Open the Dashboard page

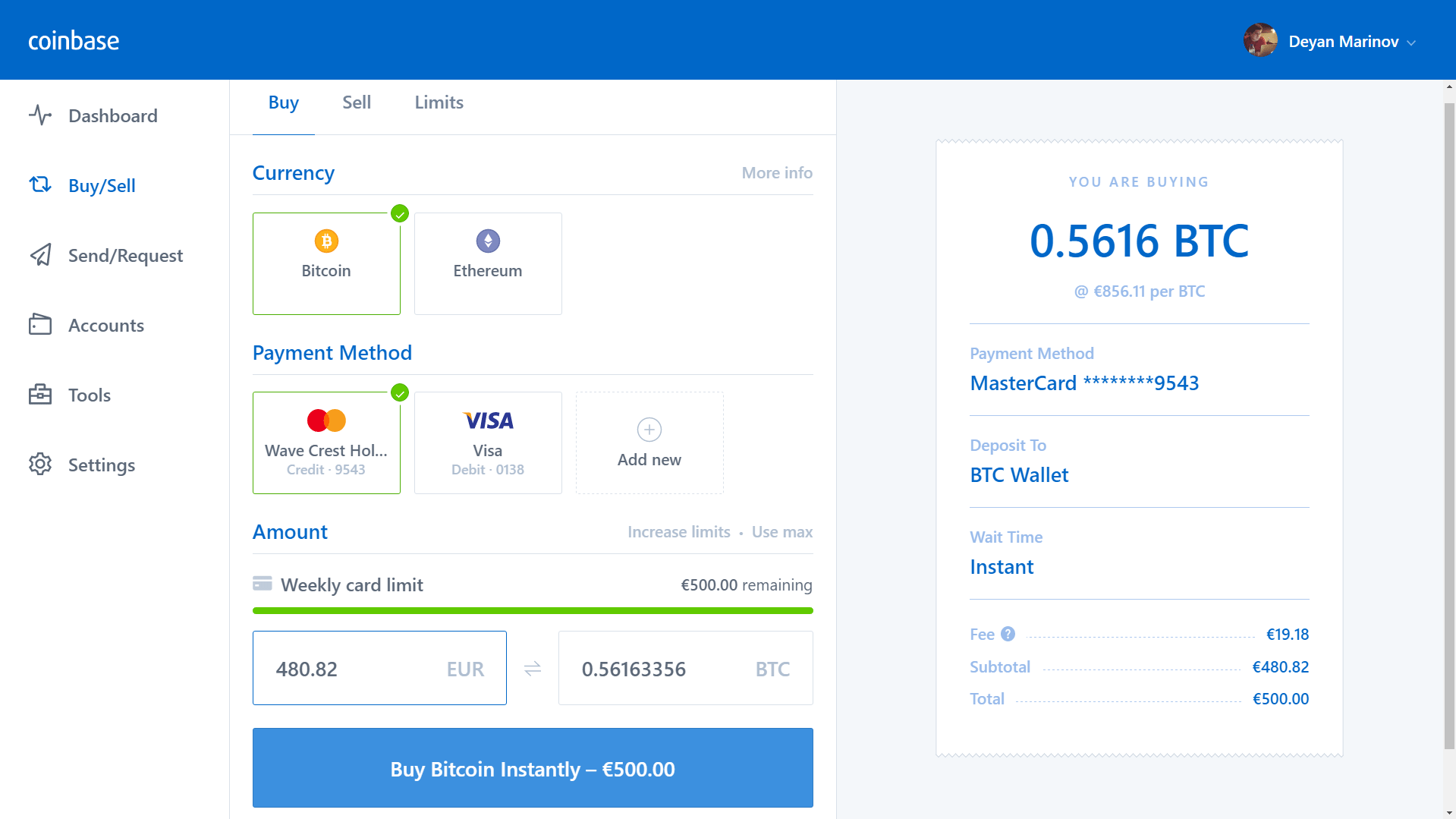[113, 115]
